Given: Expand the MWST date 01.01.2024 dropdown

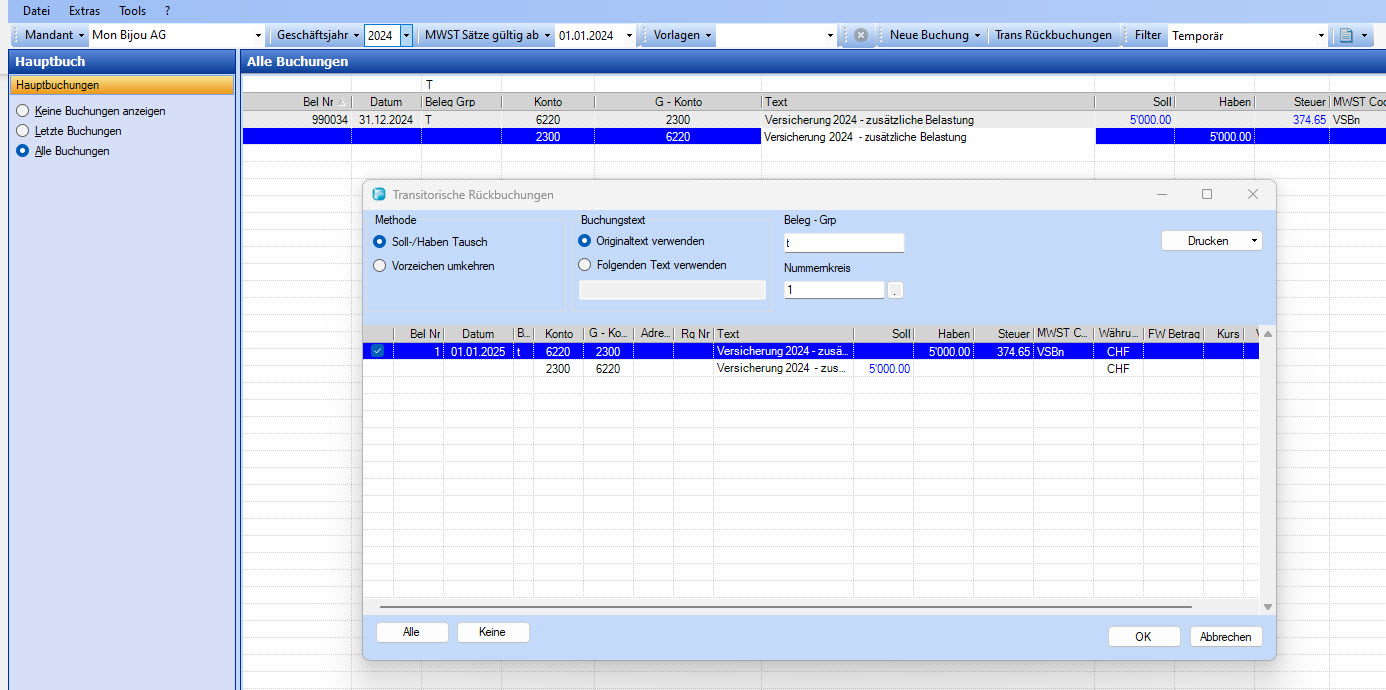Looking at the screenshot, I should pos(629,35).
